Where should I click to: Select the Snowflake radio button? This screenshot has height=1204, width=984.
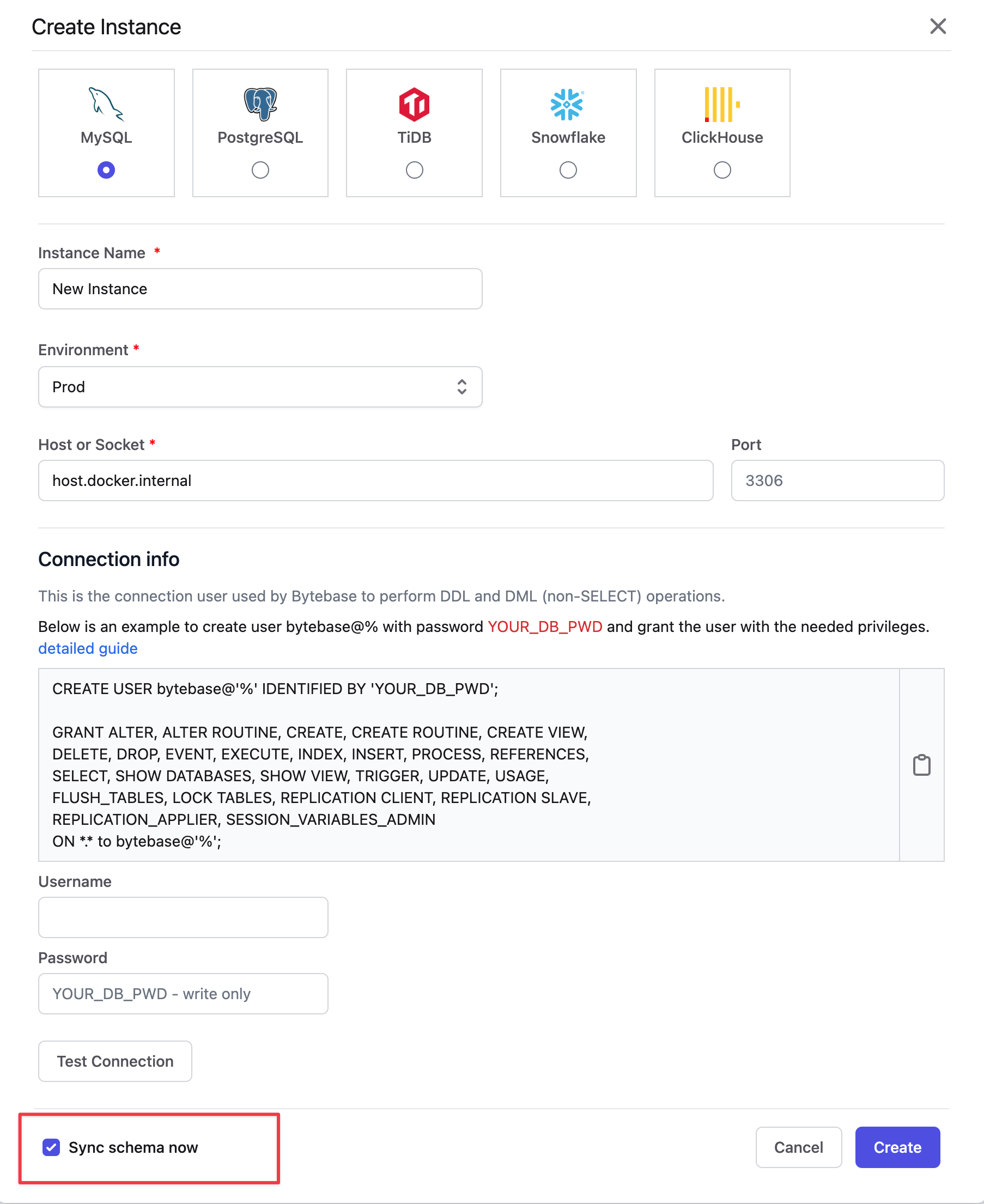point(567,169)
